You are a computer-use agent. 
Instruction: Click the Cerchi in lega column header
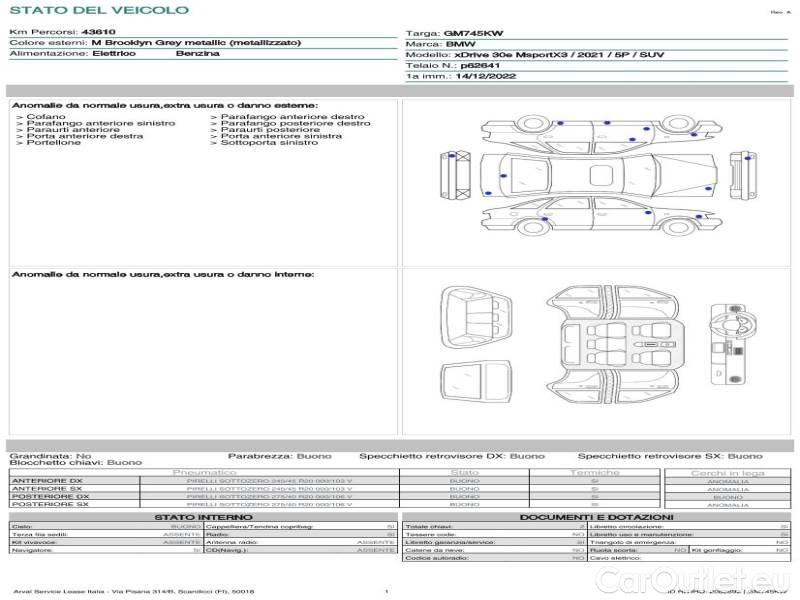tap(727, 472)
